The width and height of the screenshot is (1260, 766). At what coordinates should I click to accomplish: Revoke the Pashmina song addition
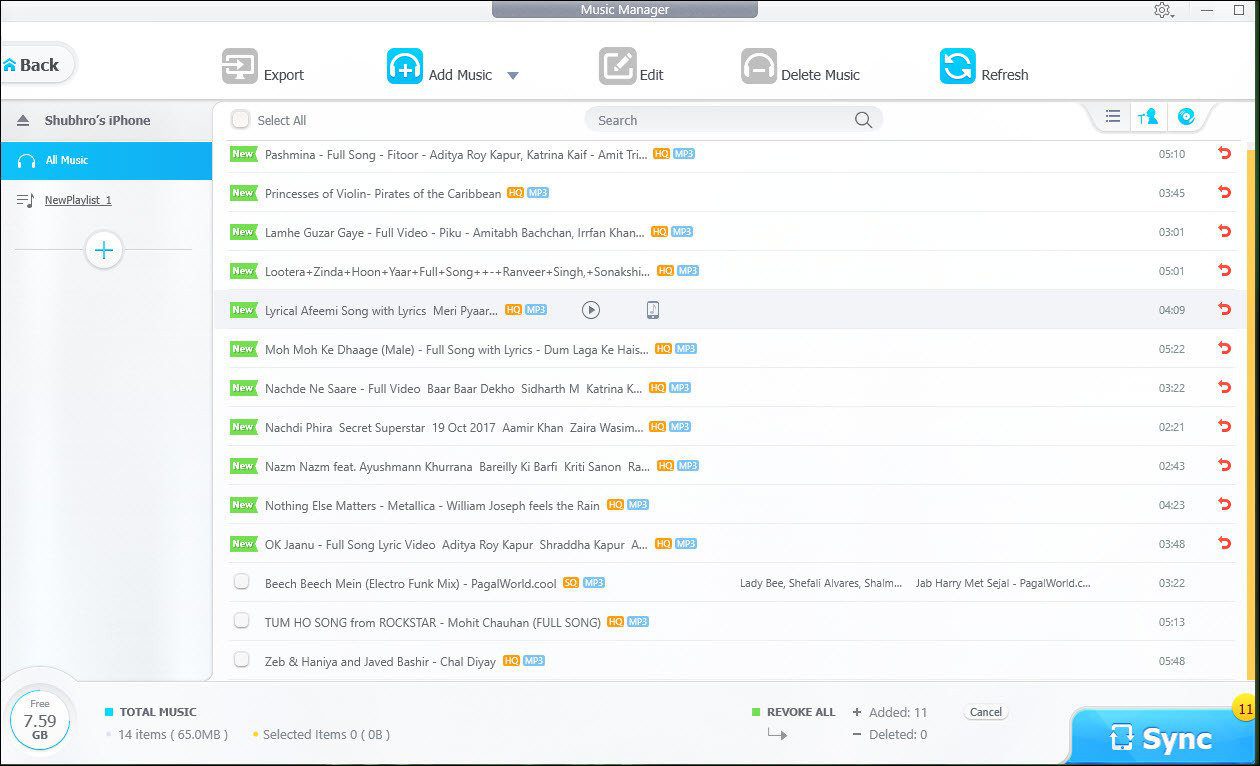coord(1224,154)
